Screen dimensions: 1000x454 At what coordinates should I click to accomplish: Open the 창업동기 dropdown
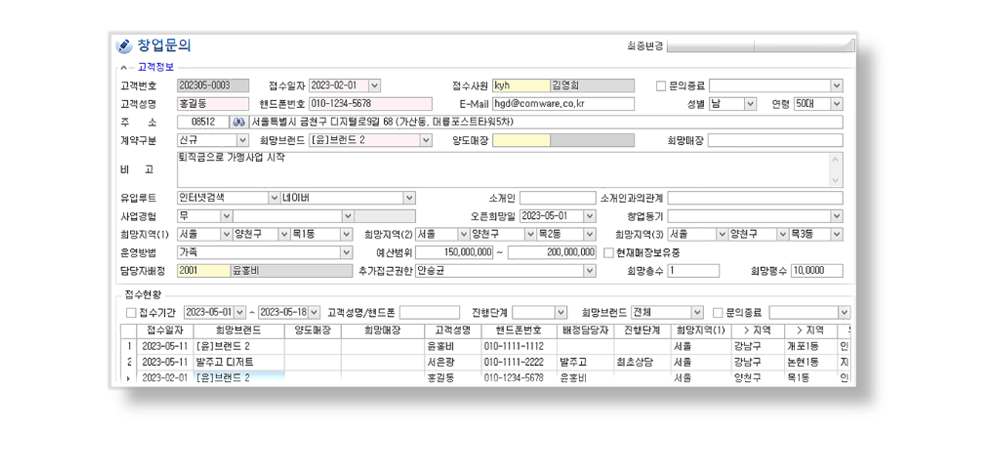pyautogui.click(x=837, y=216)
